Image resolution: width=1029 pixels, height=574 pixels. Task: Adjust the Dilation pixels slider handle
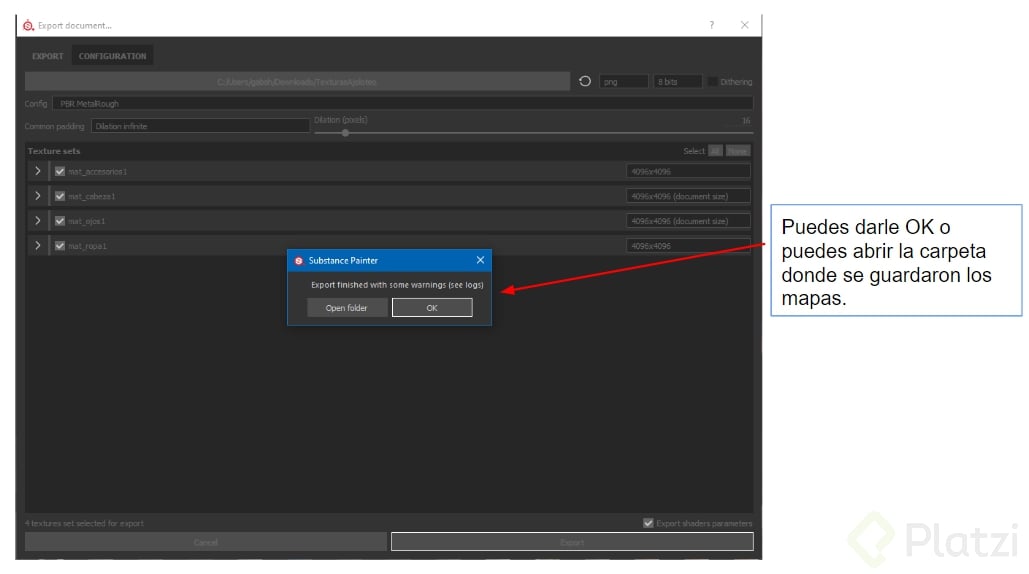[345, 133]
